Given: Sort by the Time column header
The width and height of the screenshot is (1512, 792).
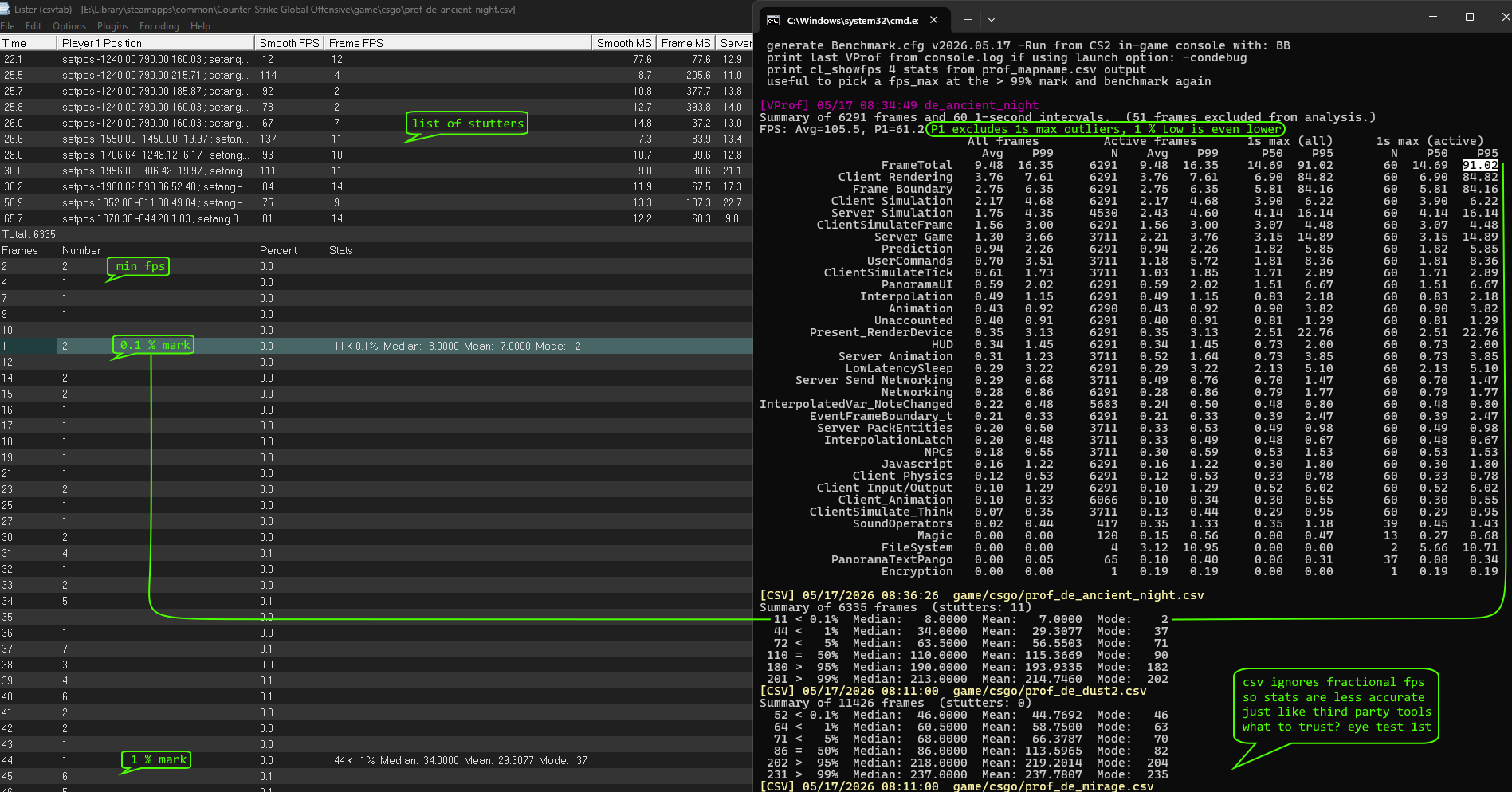Looking at the screenshot, I should (x=28, y=43).
